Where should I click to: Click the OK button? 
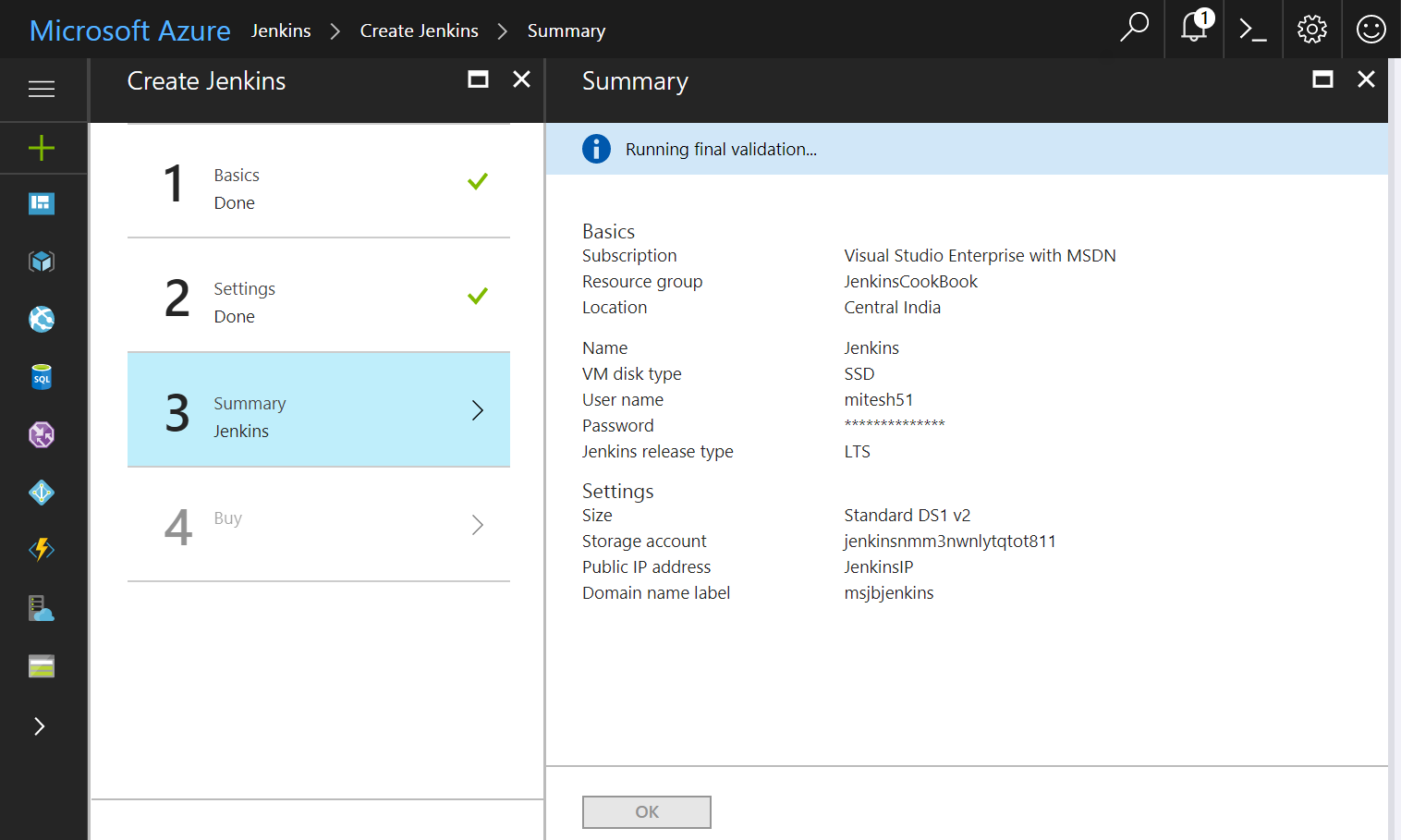pos(647,811)
